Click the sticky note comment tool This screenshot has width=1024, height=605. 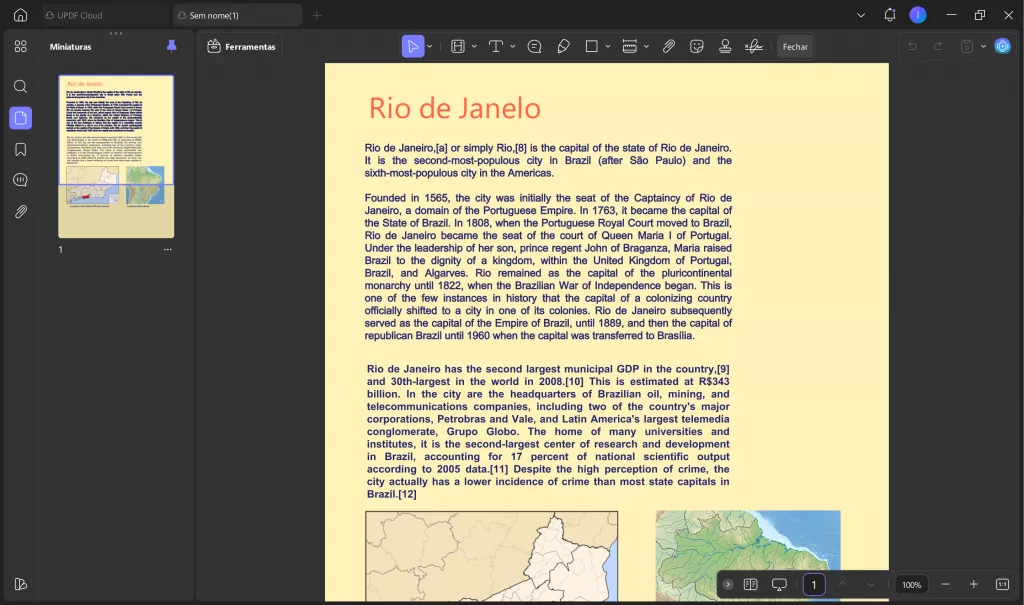pyautogui.click(x=534, y=46)
